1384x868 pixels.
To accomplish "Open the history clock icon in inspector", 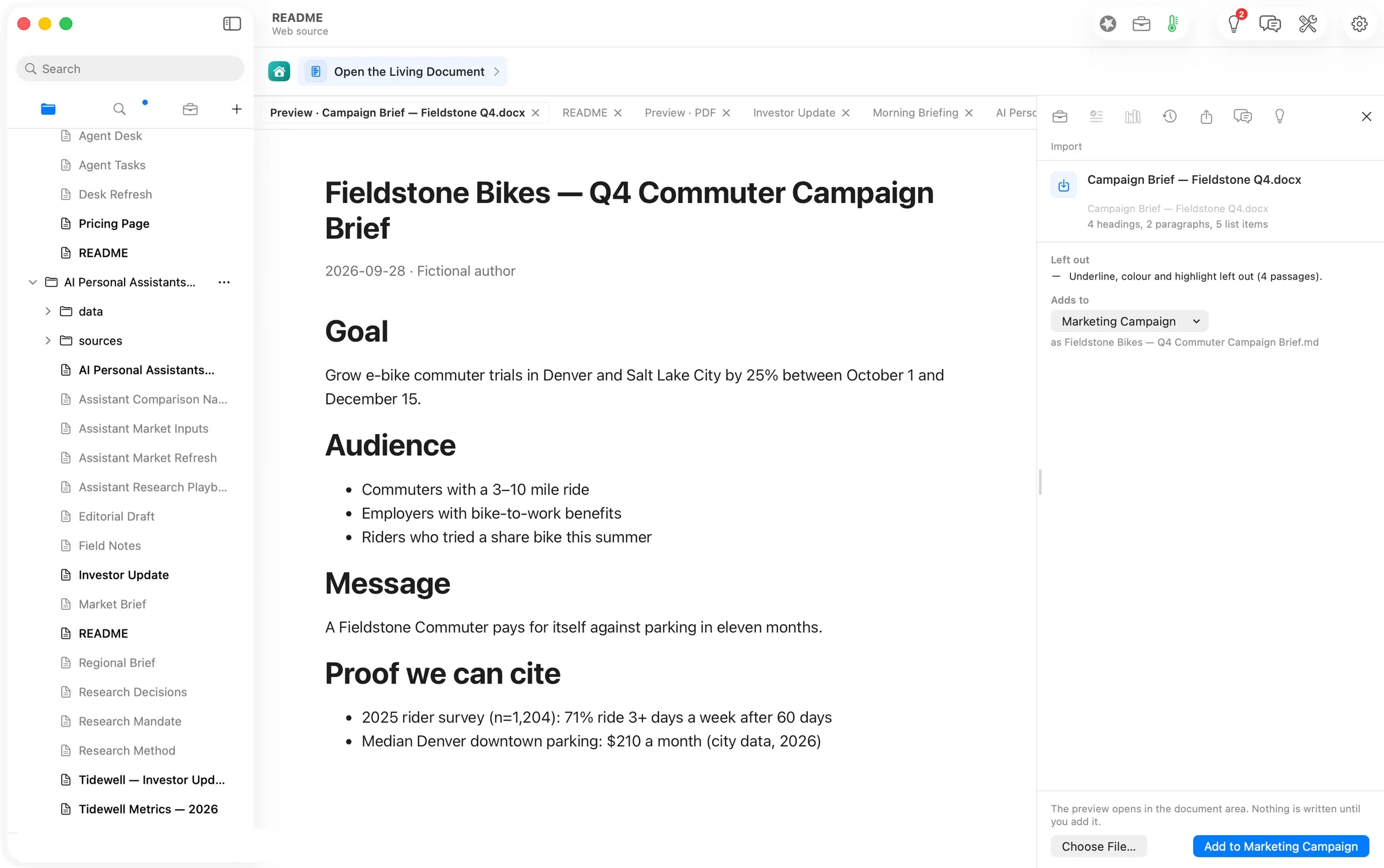I will pyautogui.click(x=1169, y=116).
